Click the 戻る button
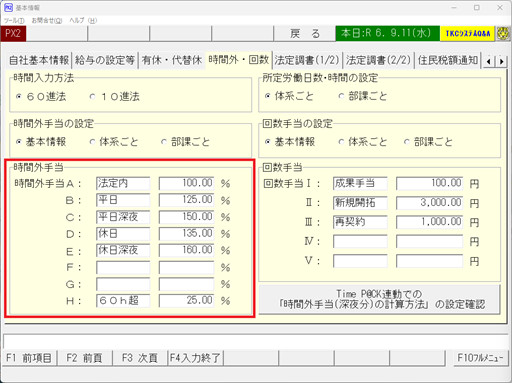 tap(305, 33)
